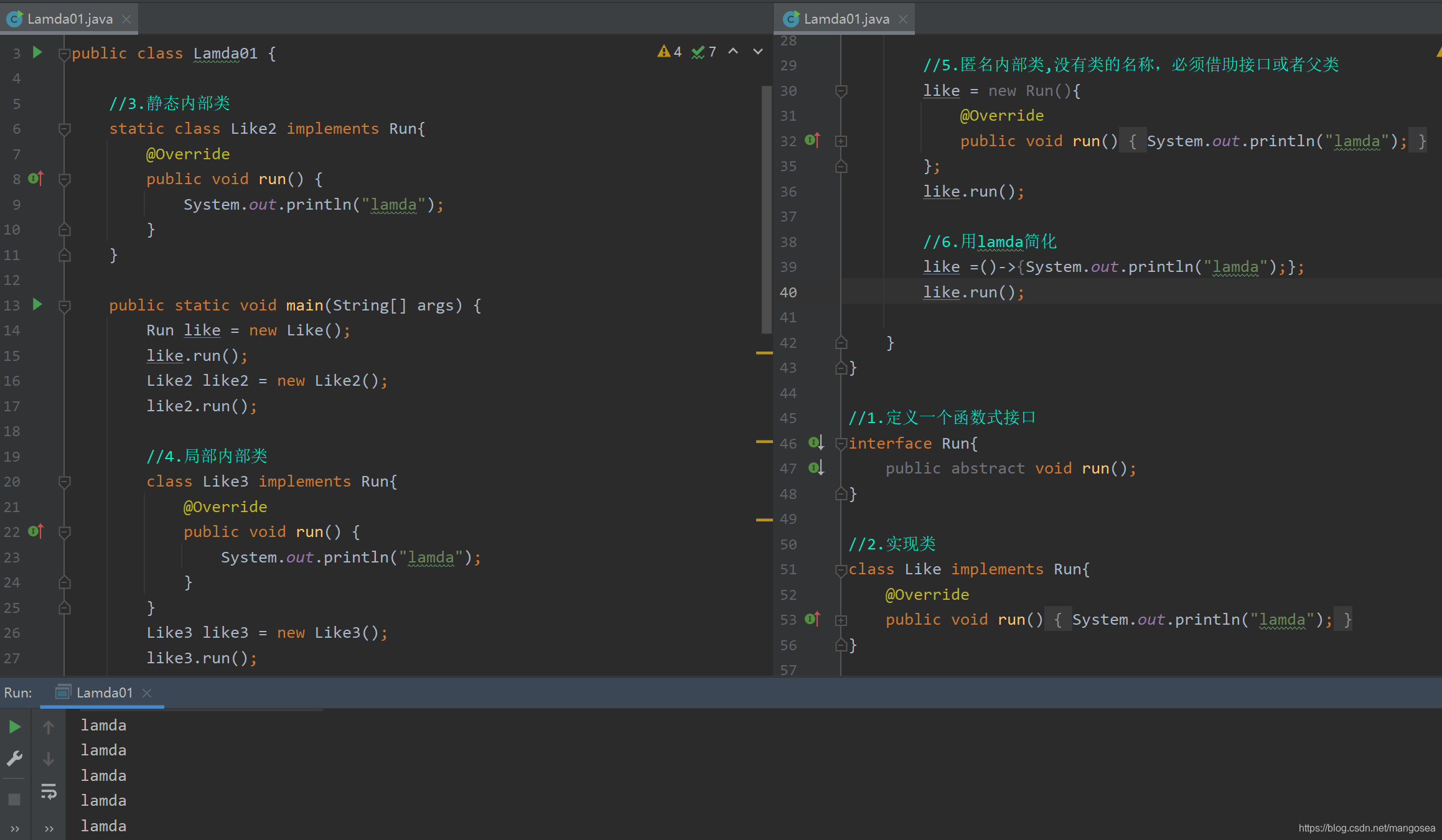The height and width of the screenshot is (840, 1442).
Task: Expand folded run method on line 32
Action: coord(841,141)
